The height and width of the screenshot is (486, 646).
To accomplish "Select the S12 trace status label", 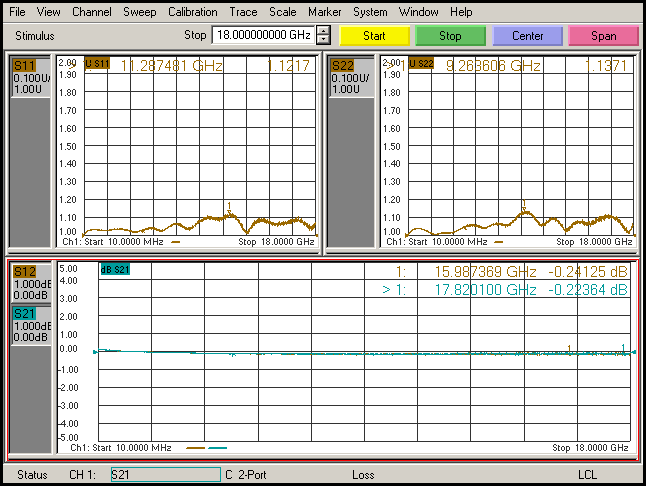I will pyautogui.click(x=24, y=271).
